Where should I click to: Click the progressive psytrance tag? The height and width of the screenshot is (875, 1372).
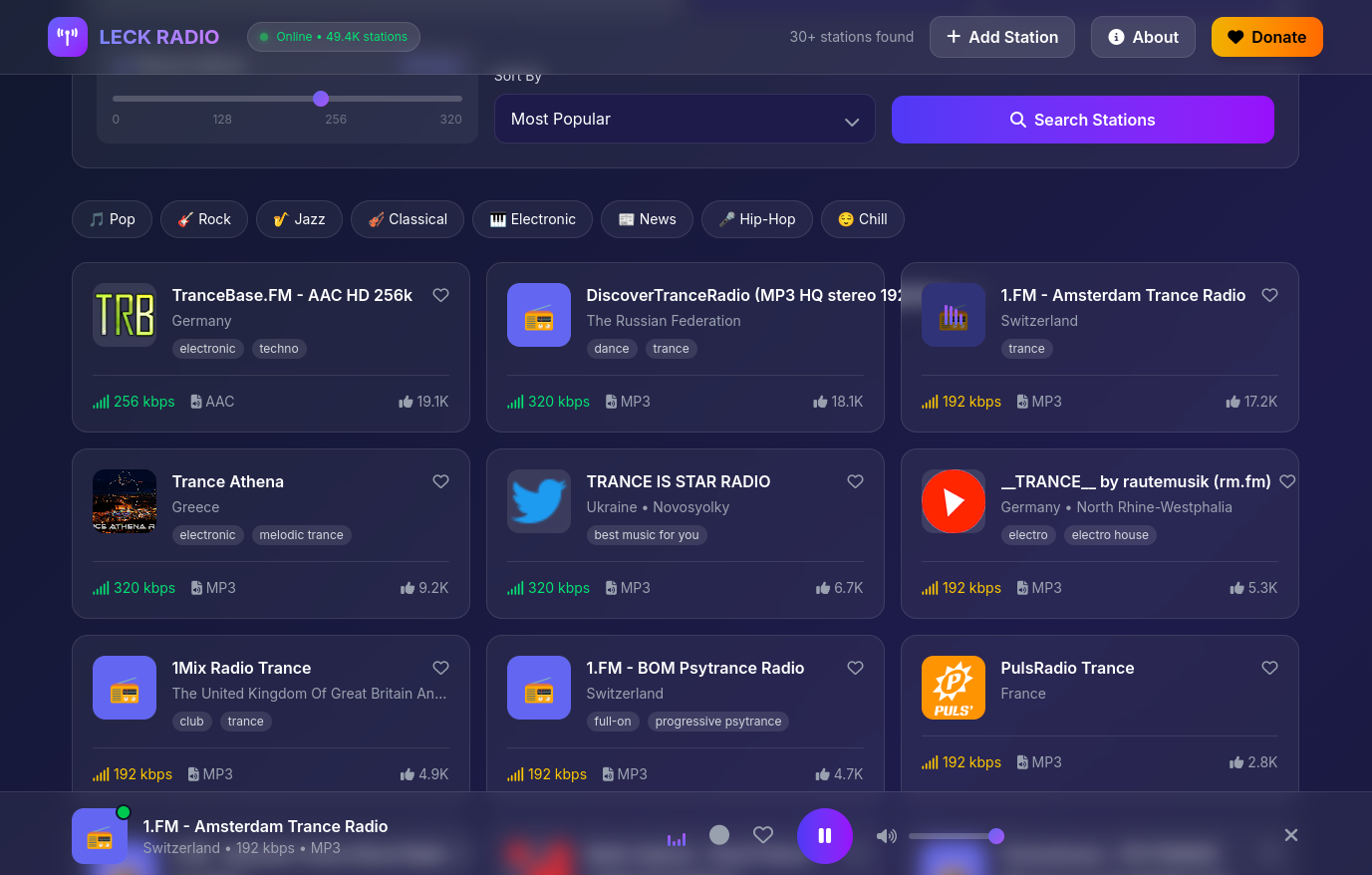718,722
